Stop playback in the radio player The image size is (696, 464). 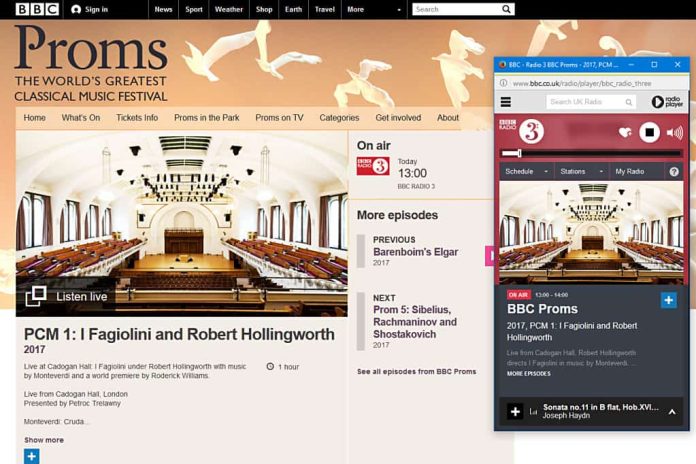pos(649,132)
